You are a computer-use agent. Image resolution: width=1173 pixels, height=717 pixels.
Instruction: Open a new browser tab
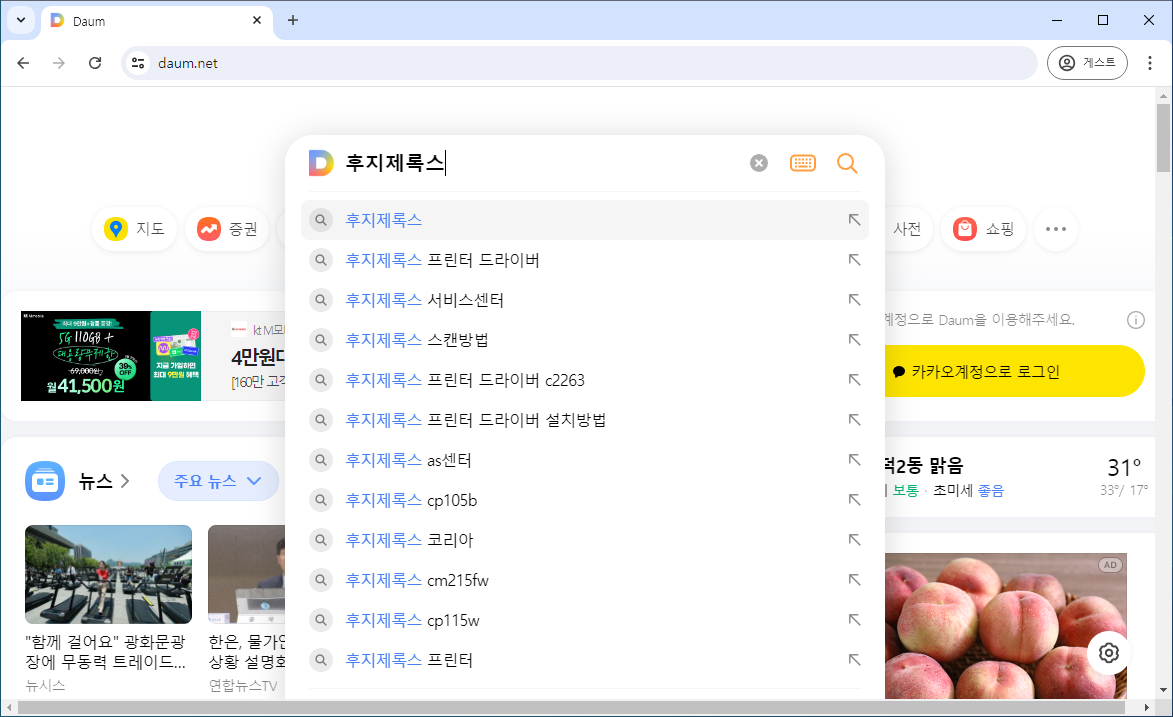pos(293,20)
